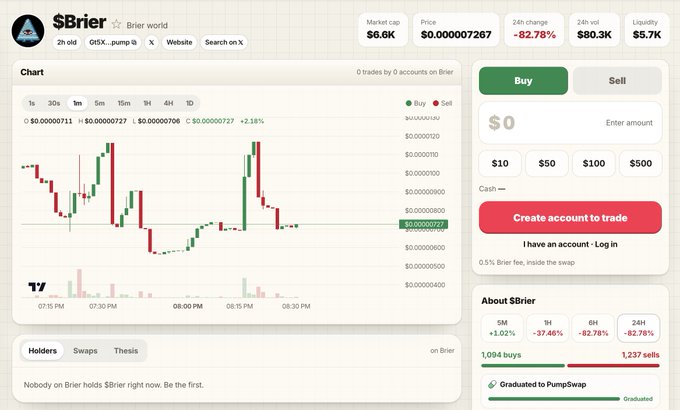Click the 24h vol $80.3K card
Viewport: 680px width, 410px height.
pyautogui.click(x=594, y=30)
